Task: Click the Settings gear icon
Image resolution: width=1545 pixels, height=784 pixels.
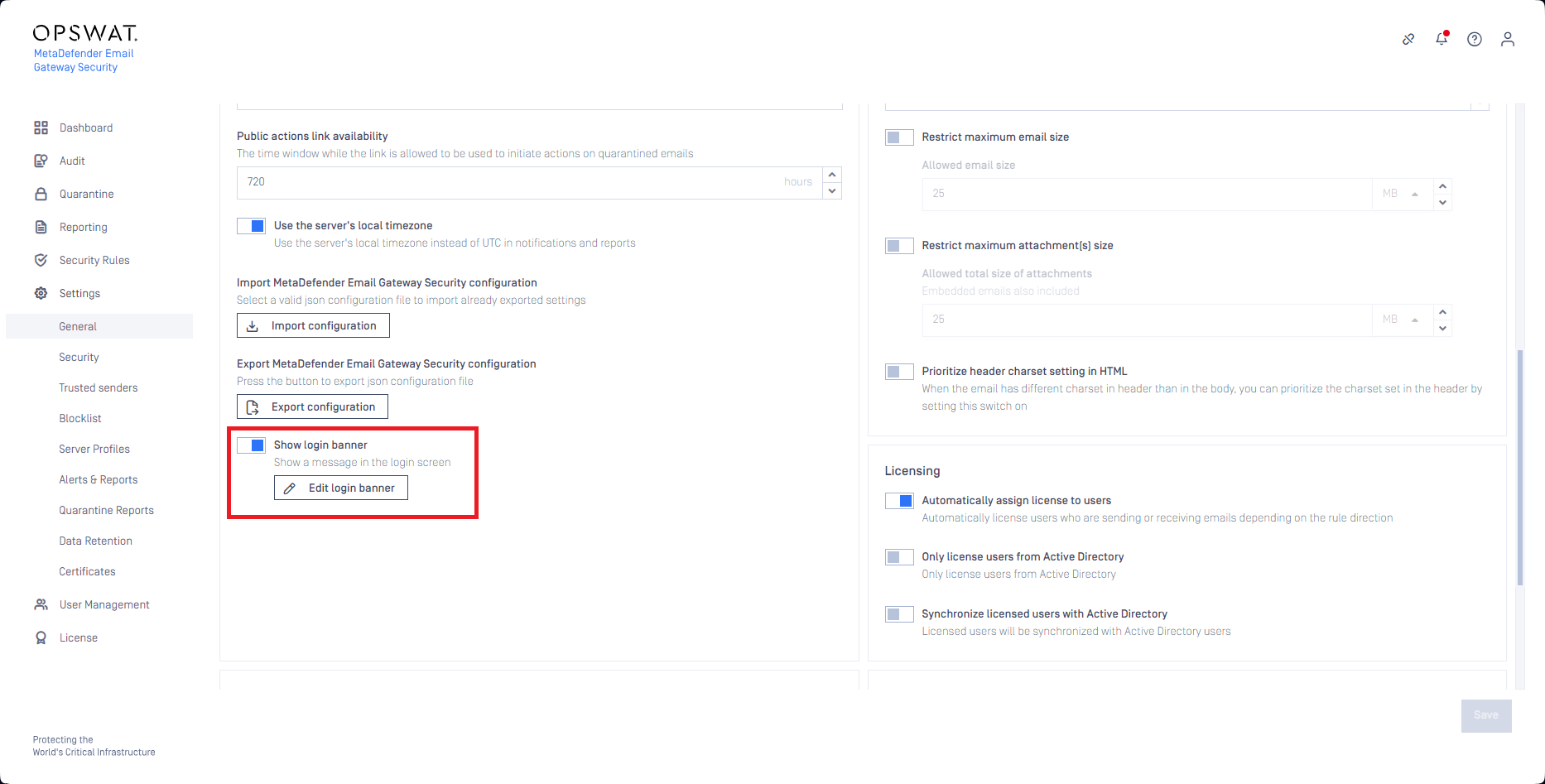Action: point(41,293)
